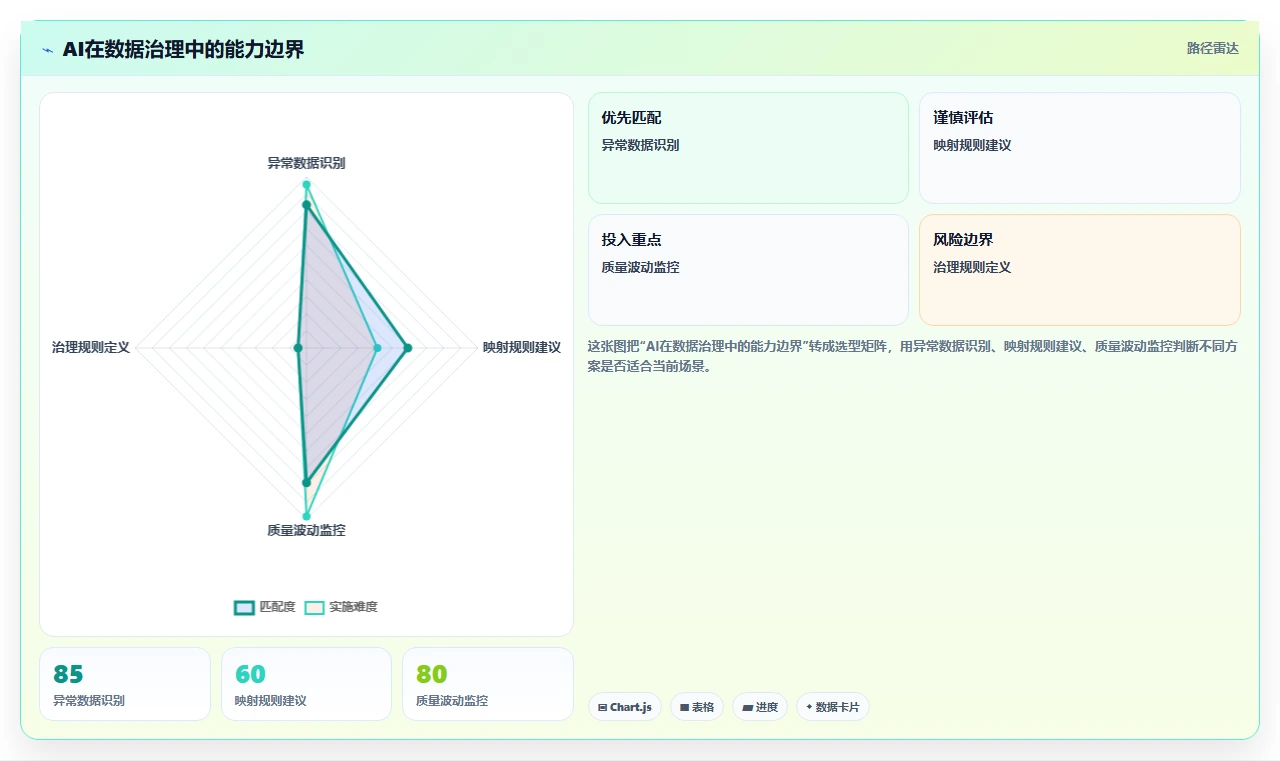Click the 进度 chip icon
Viewport: 1280px width, 761px height.
pyautogui.click(x=747, y=707)
